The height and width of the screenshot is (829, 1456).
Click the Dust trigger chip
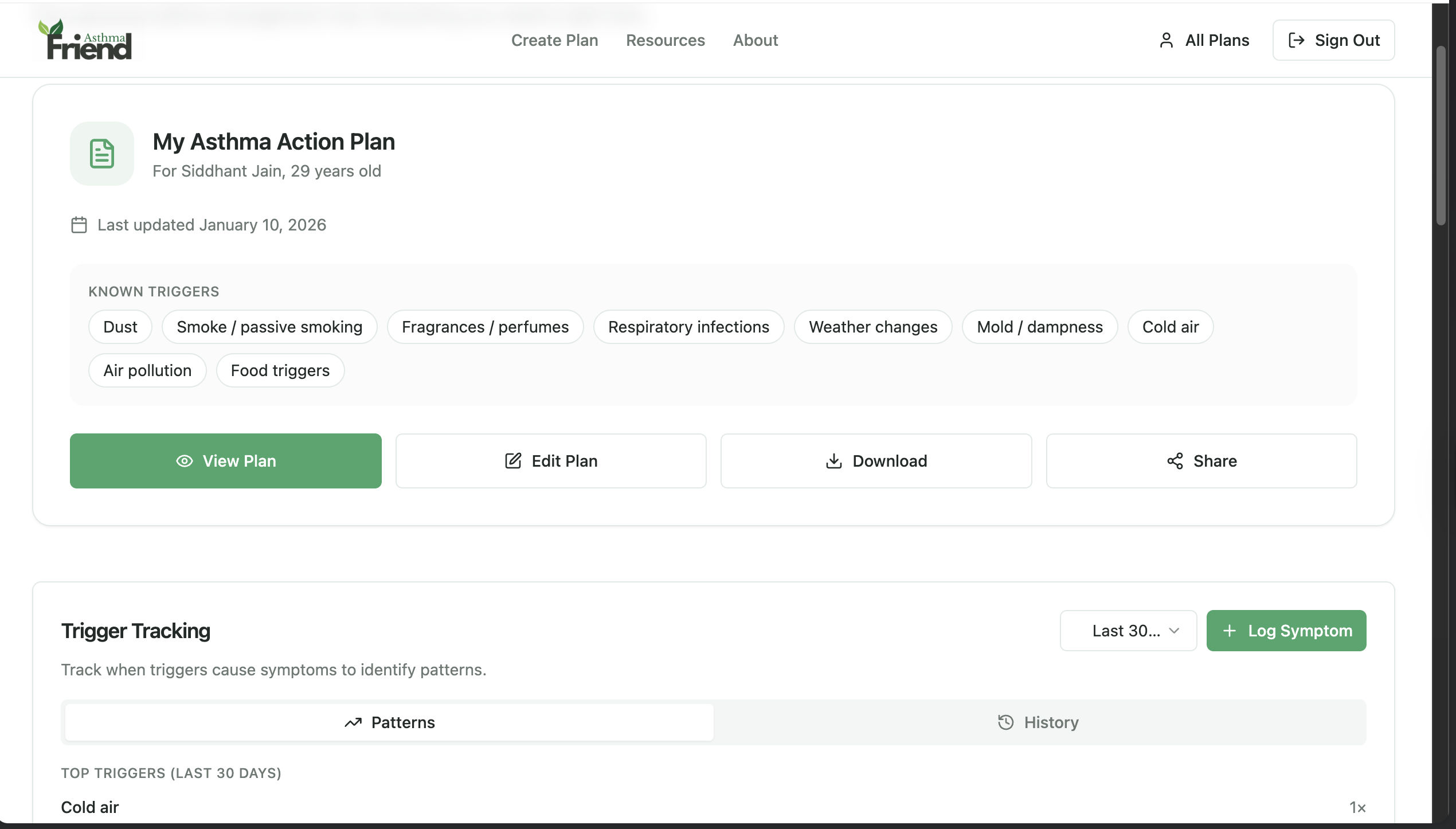click(x=120, y=327)
